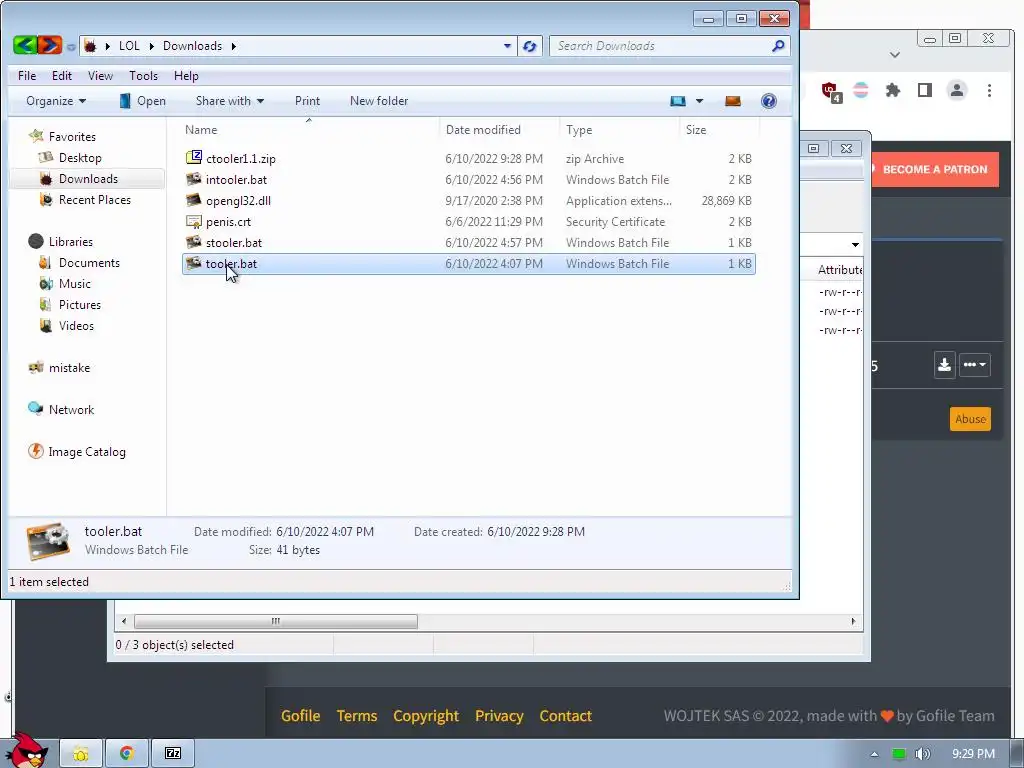Open address bar history dropdown
This screenshot has height=768, width=1024.
(507, 46)
